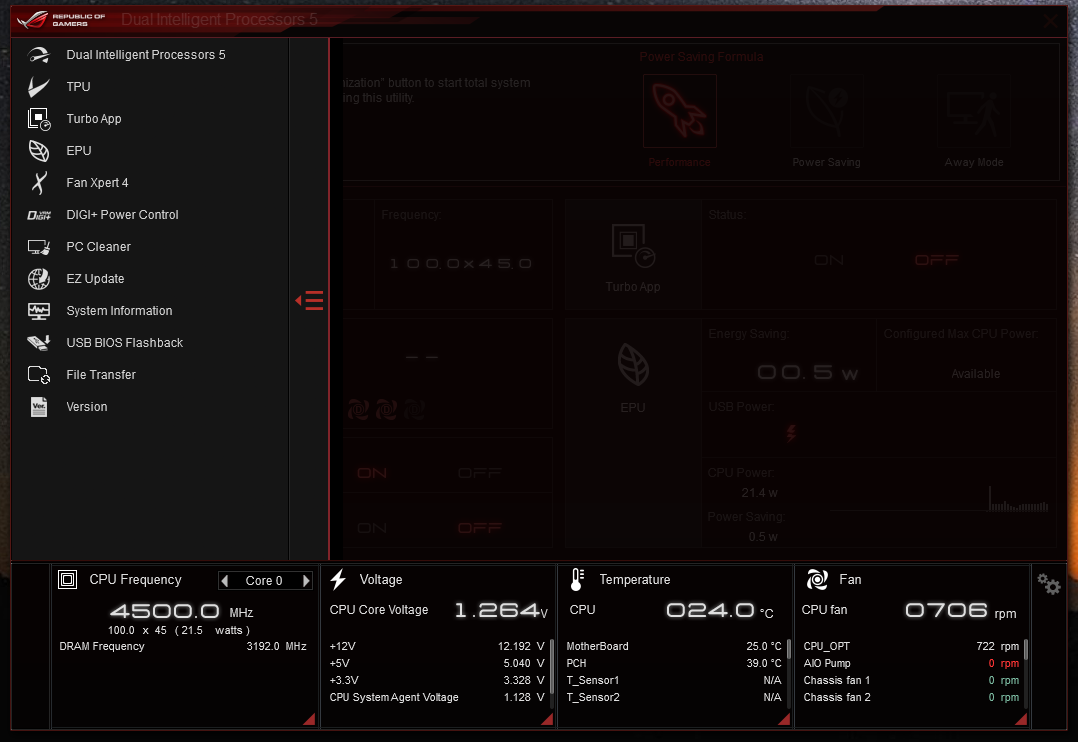Open the TPU menu entry

pyautogui.click(x=78, y=87)
